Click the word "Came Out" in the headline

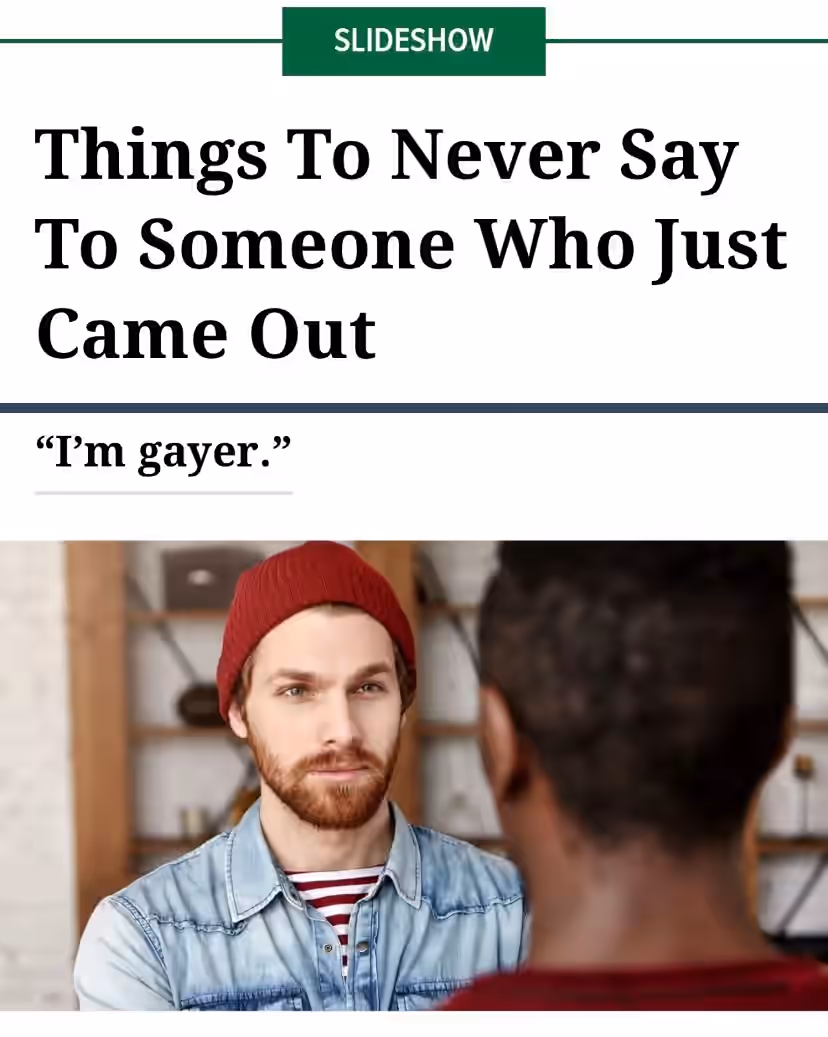(206, 335)
